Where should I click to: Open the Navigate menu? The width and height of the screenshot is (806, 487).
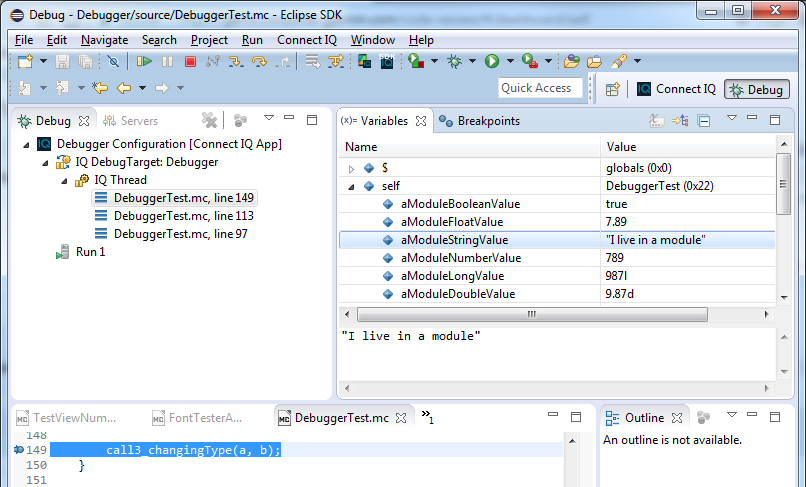[x=104, y=40]
